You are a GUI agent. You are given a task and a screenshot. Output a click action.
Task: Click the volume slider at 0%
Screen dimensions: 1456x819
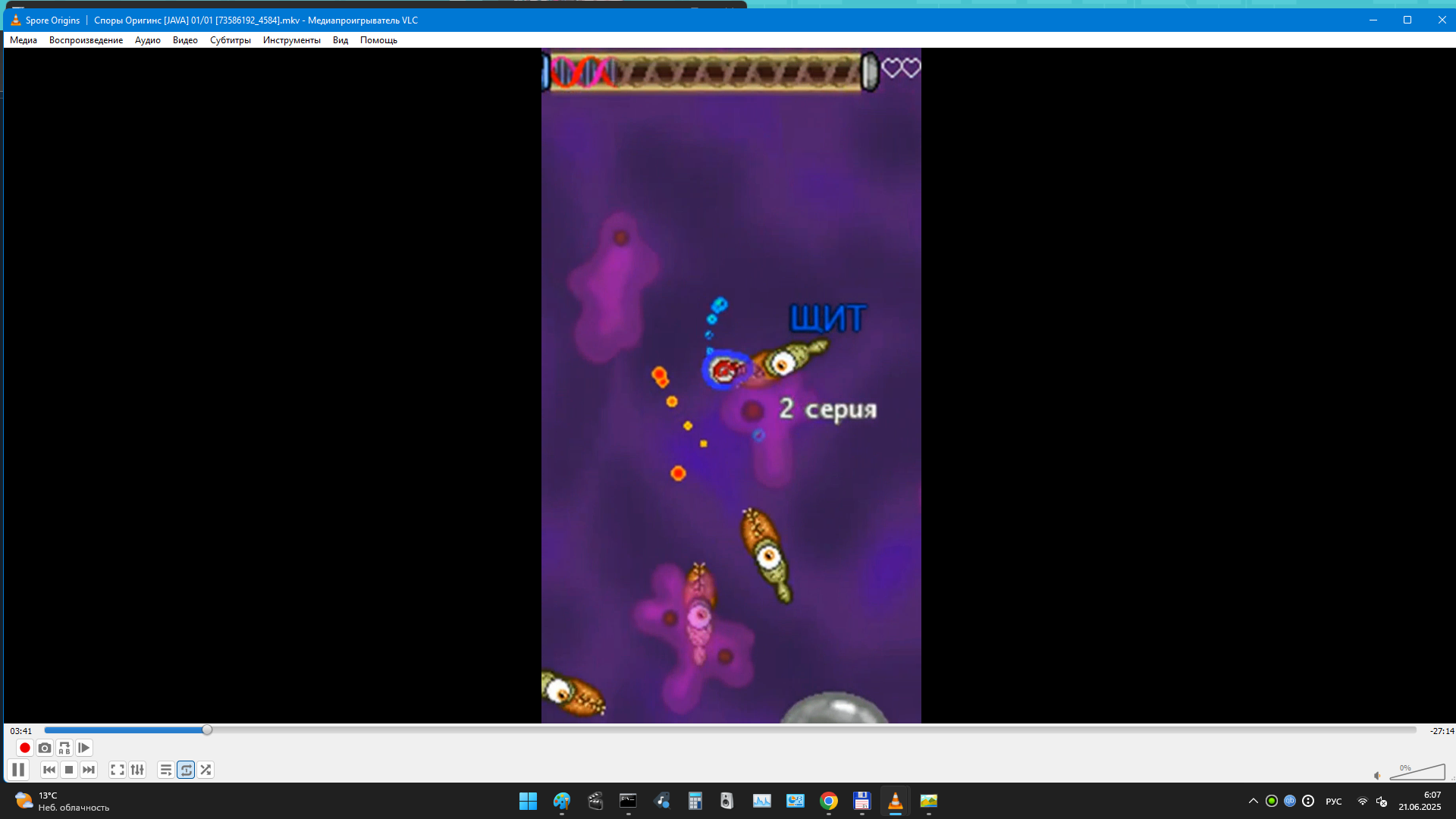[x=1417, y=773]
